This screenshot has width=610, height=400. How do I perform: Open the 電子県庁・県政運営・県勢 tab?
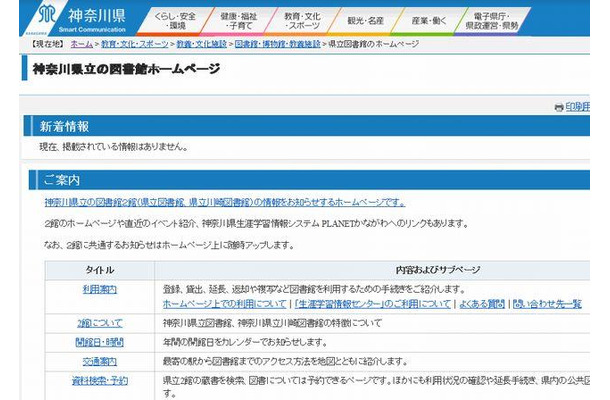(x=492, y=21)
